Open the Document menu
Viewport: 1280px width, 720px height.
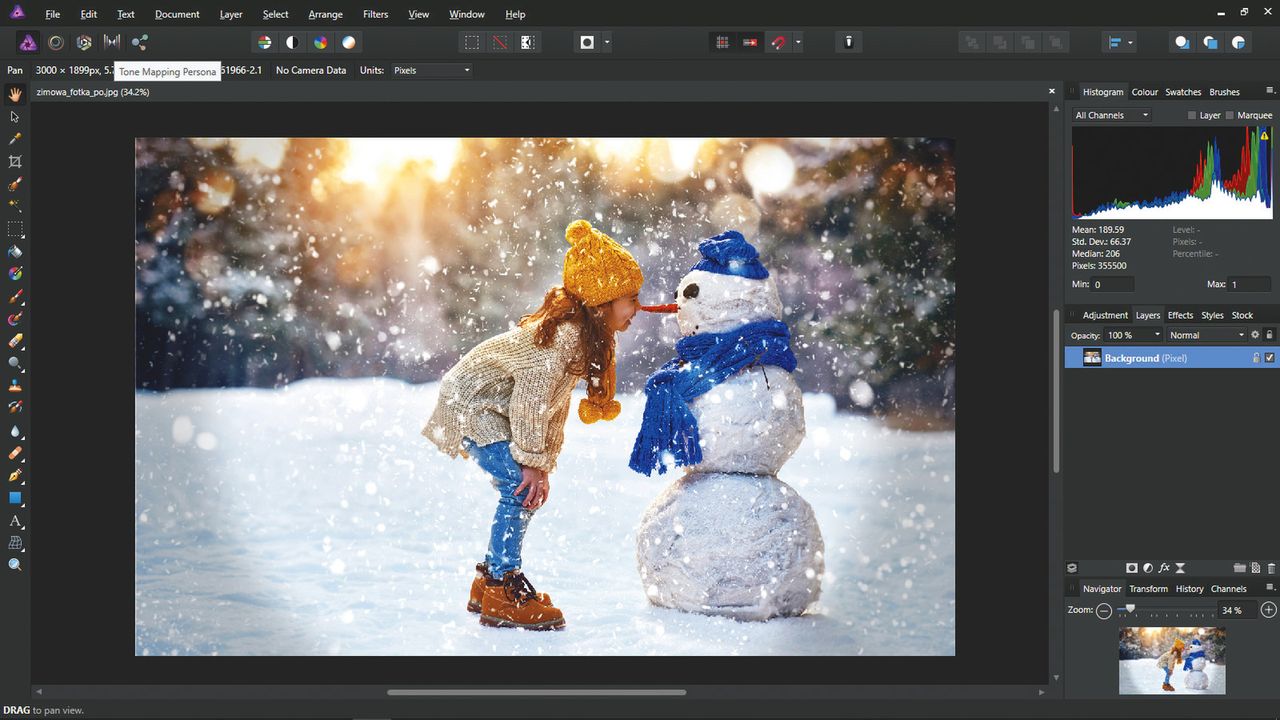pos(177,14)
